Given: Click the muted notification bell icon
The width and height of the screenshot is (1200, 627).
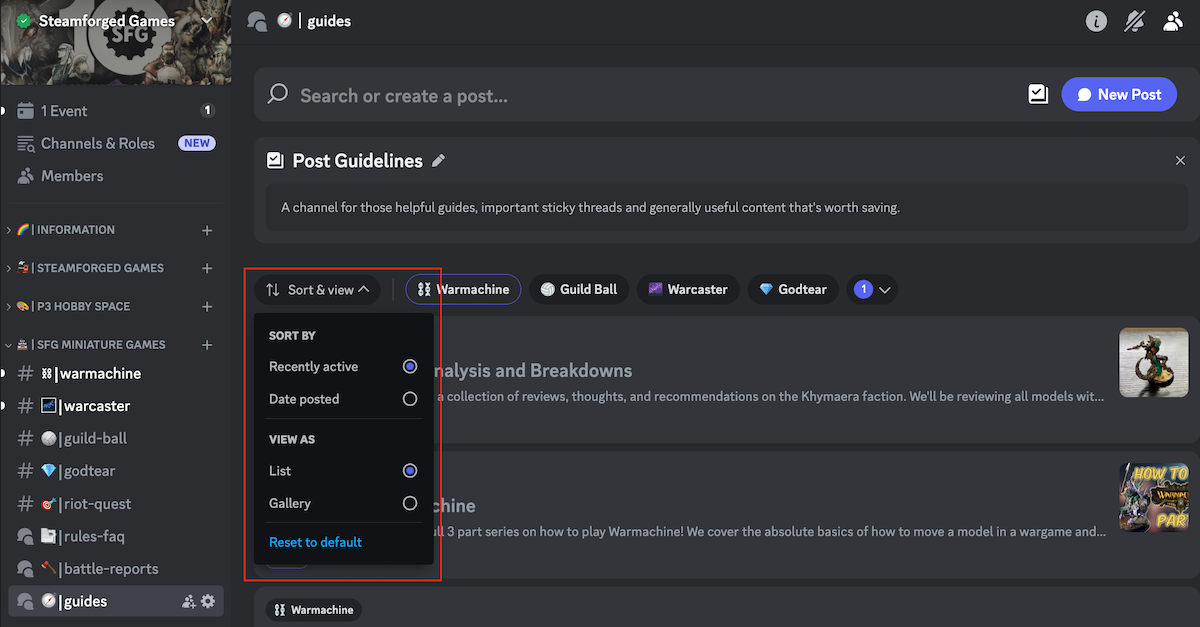Looking at the screenshot, I should click(x=1135, y=21).
